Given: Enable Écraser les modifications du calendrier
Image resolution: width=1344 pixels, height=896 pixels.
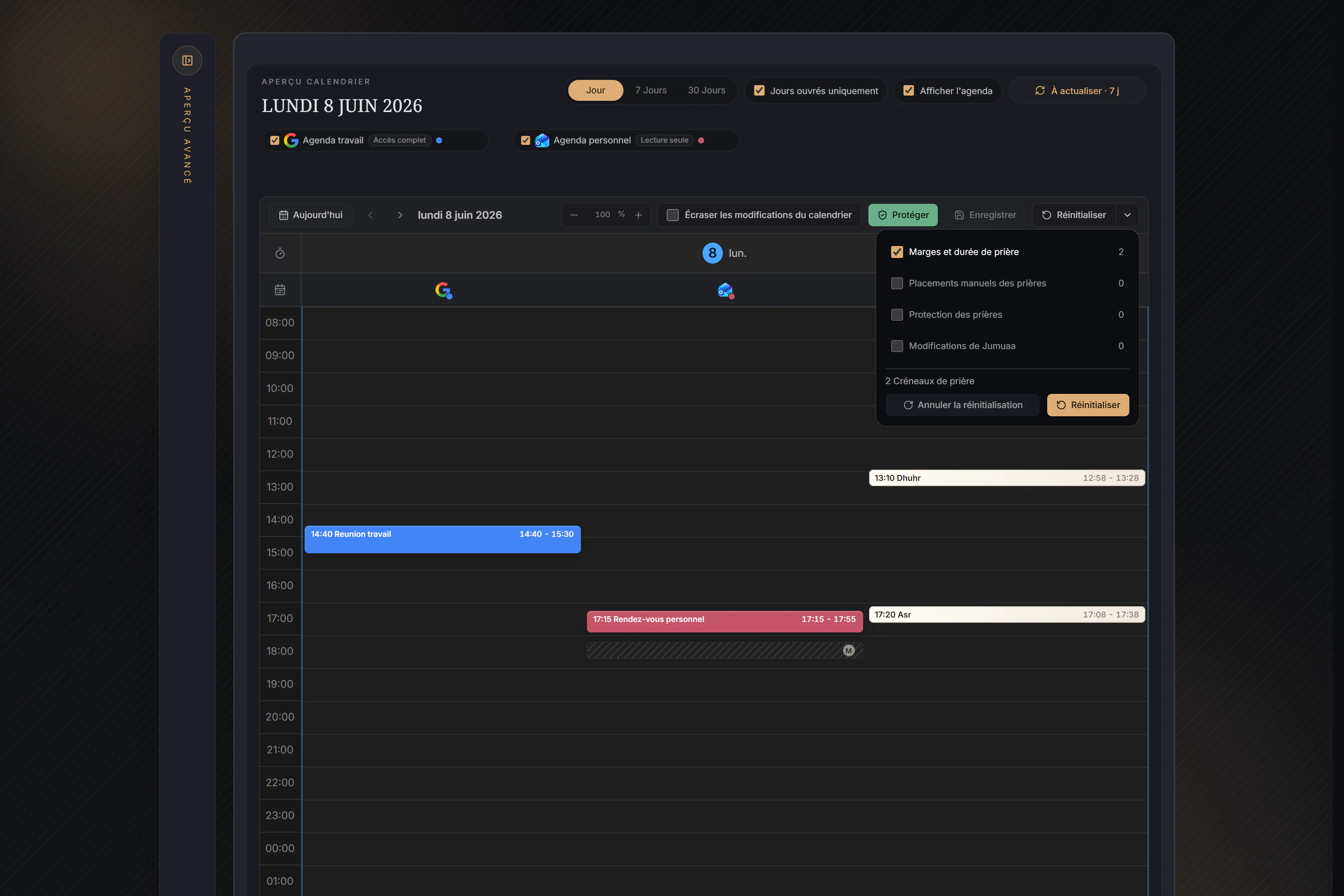Looking at the screenshot, I should pyautogui.click(x=673, y=215).
